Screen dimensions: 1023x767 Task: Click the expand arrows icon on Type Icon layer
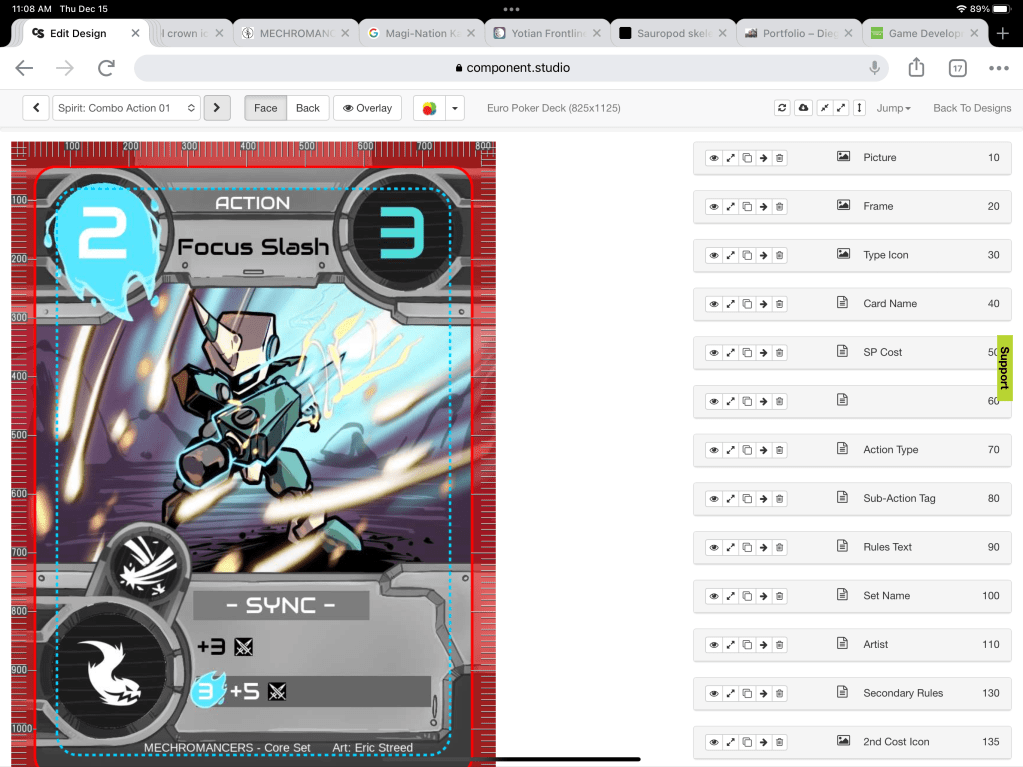(731, 255)
